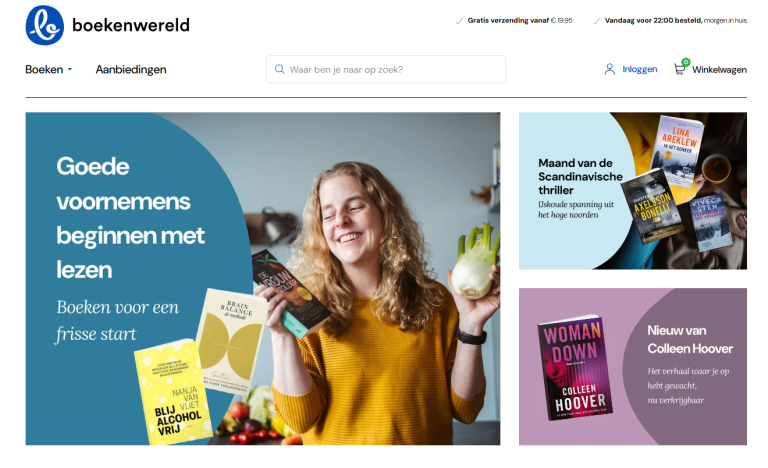
Task: Open the shopping cart icon
Action: pos(679,70)
